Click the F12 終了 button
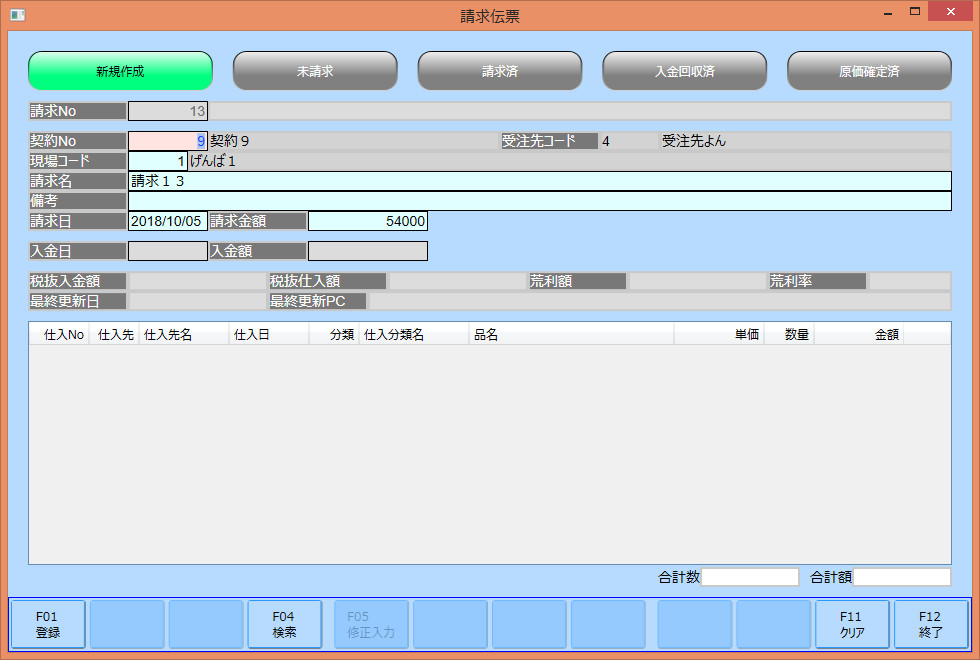 tap(930, 625)
